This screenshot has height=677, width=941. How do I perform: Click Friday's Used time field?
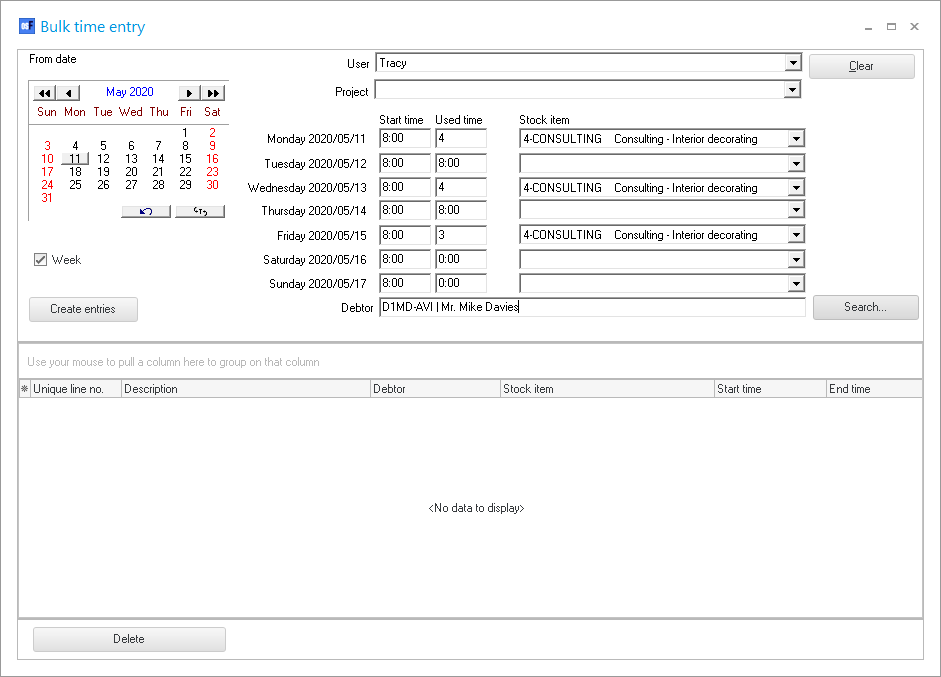pyautogui.click(x=460, y=235)
